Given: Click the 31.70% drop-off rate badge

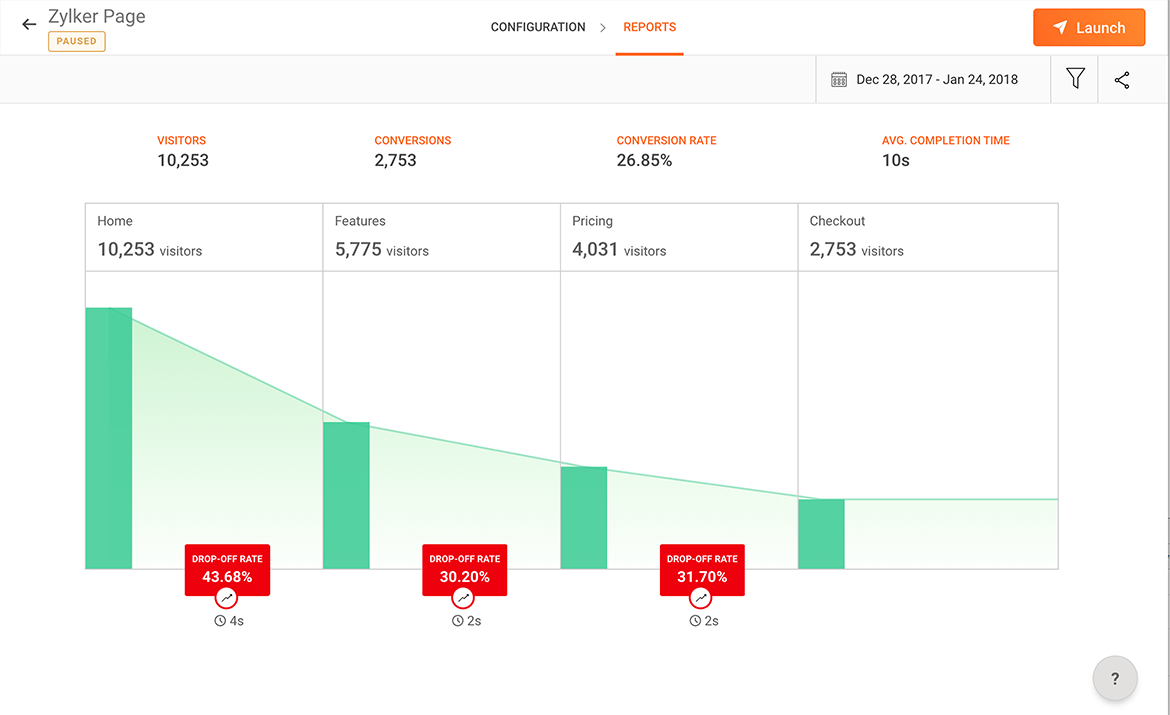Looking at the screenshot, I should click(x=702, y=569).
